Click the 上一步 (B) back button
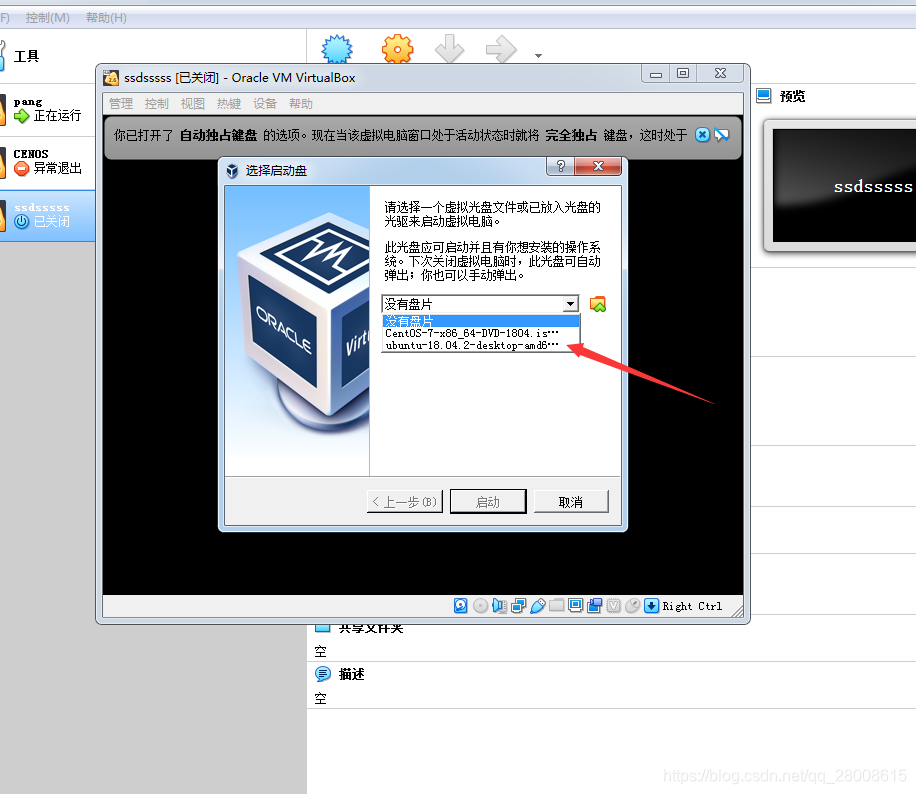 404,502
